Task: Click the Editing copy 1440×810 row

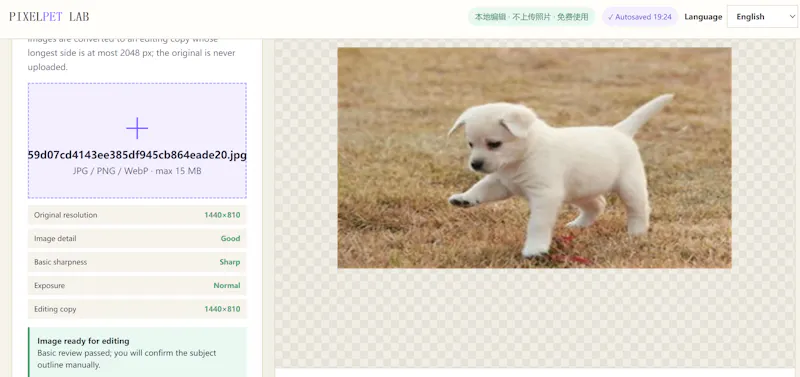Action: (137, 309)
